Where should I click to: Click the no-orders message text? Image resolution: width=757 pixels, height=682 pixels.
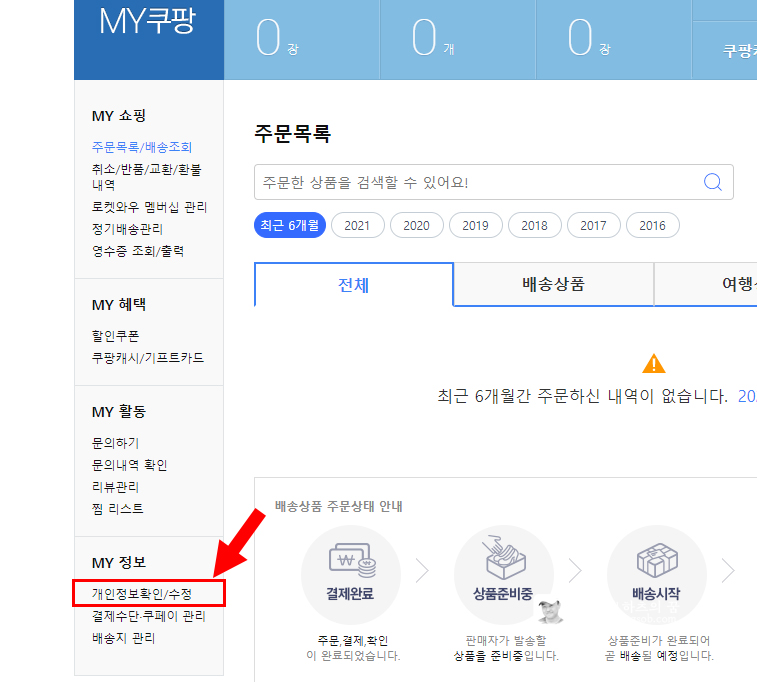[x=582, y=396]
